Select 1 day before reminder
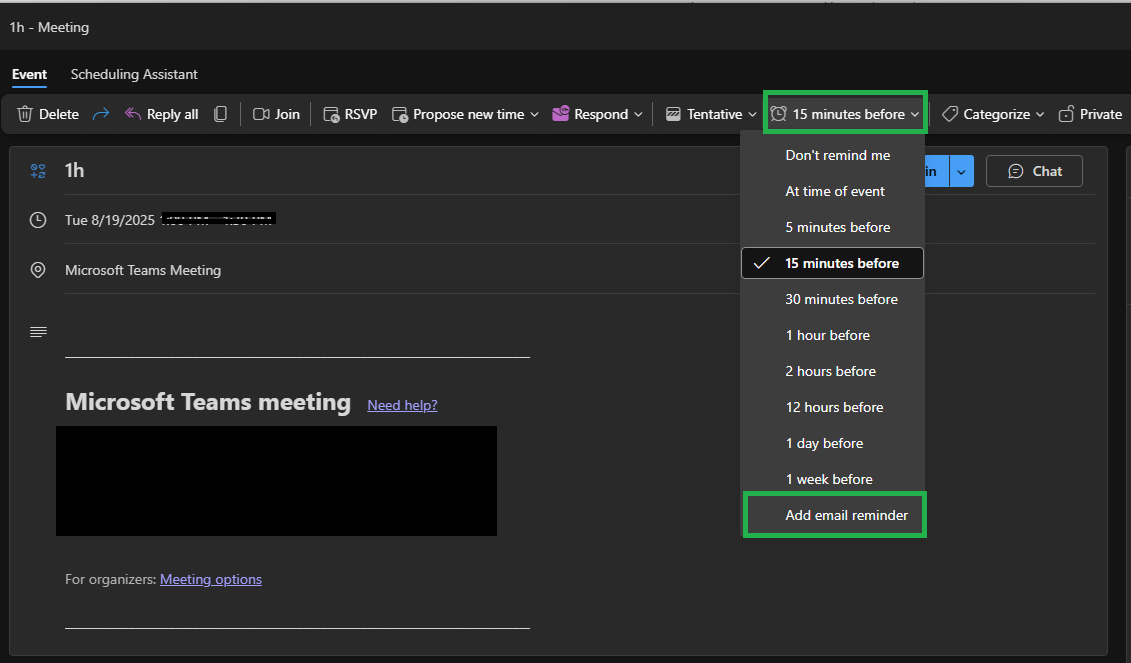1131x663 pixels. coord(832,444)
